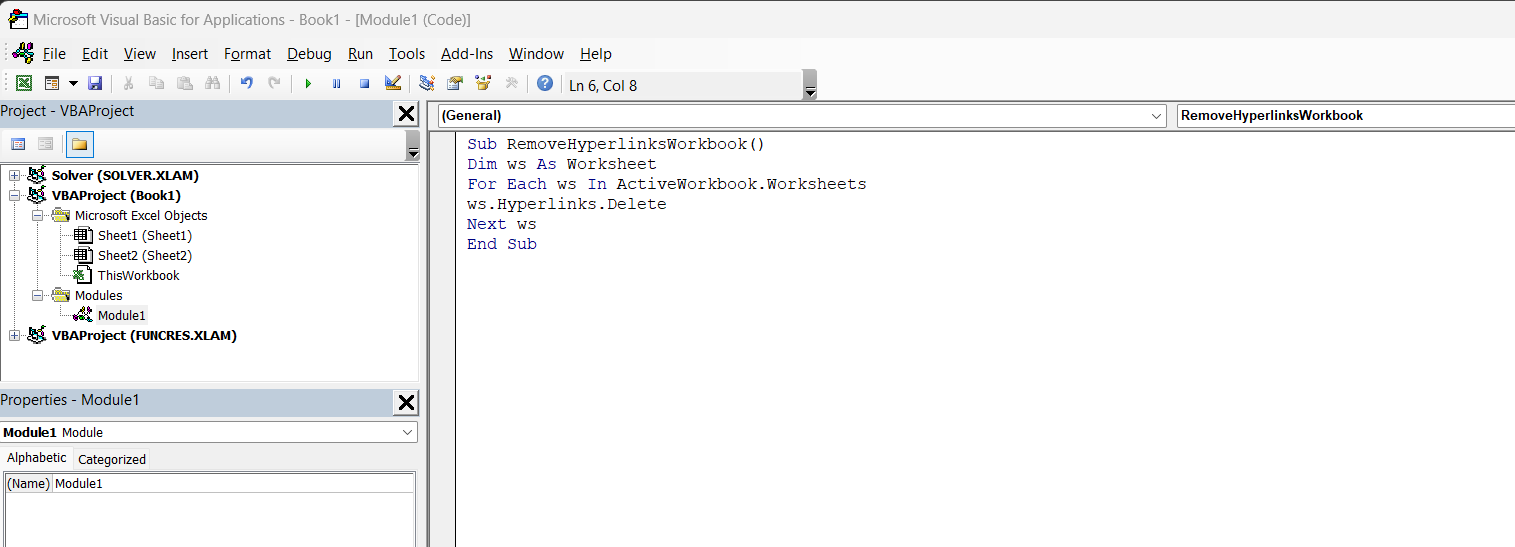The height and width of the screenshot is (547, 1515).
Task: Click the Break pause icon
Action: 336,84
